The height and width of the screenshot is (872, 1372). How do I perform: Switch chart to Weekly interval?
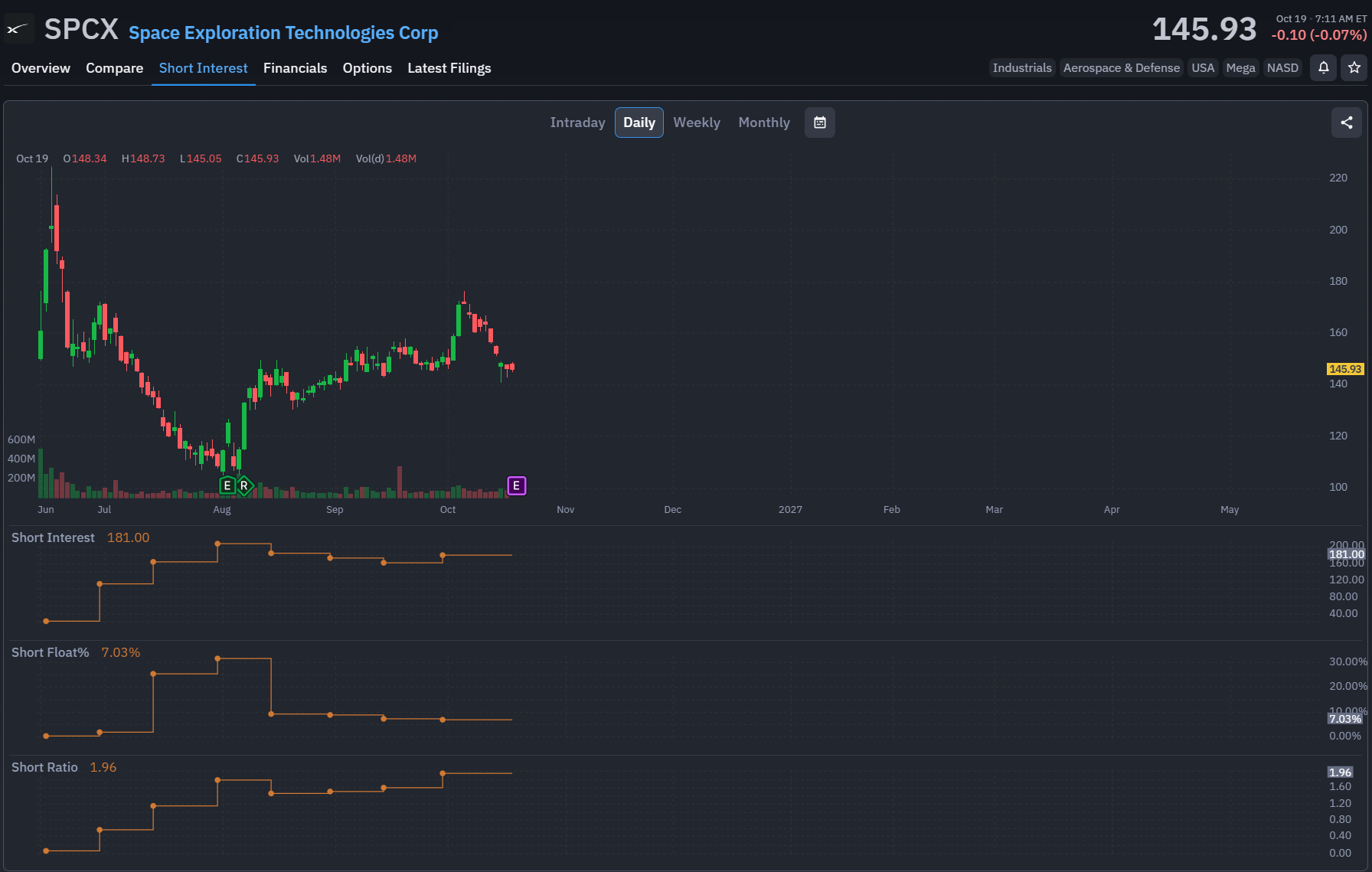(x=696, y=122)
